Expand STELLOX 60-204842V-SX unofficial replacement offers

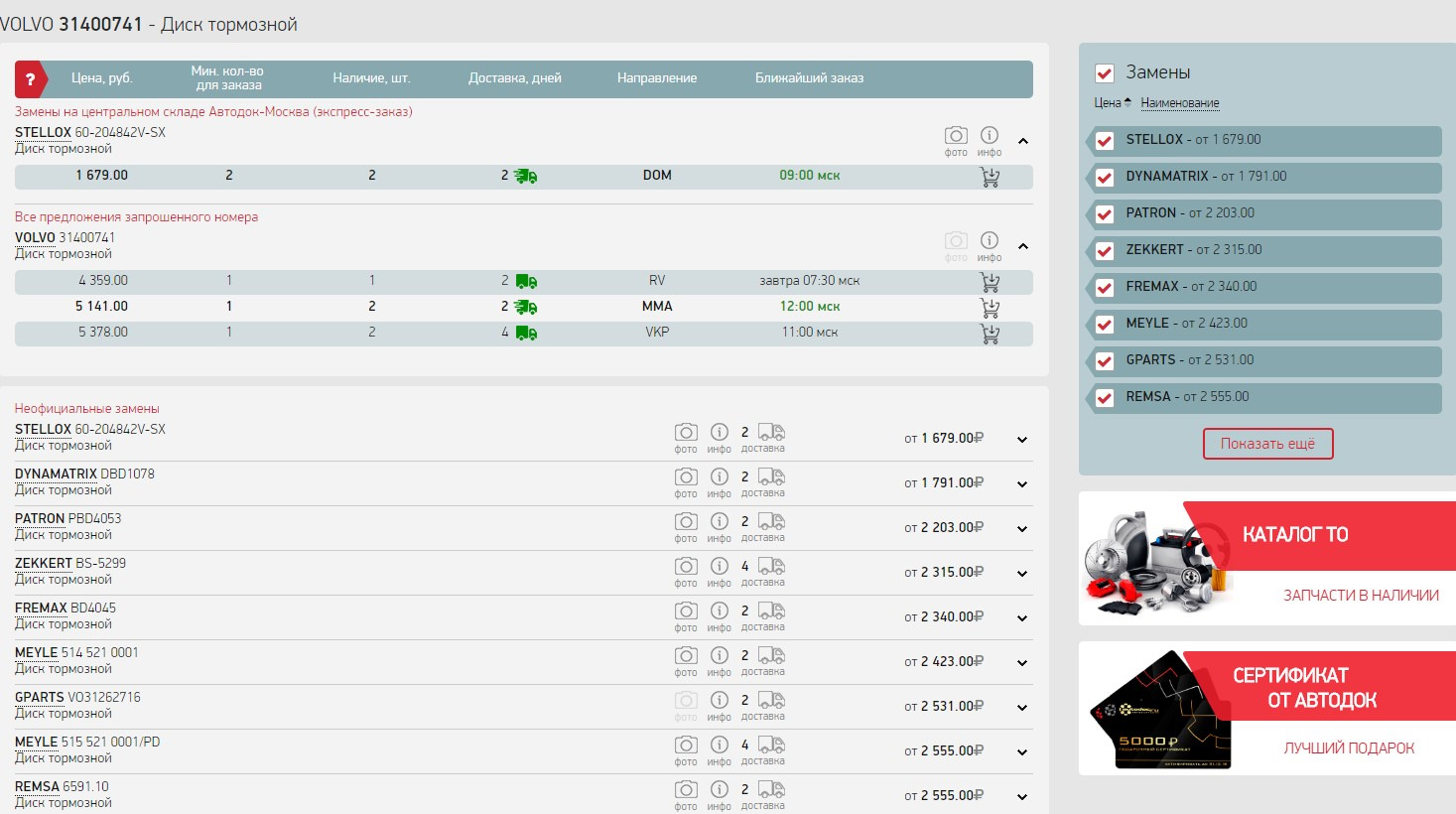pos(1022,440)
